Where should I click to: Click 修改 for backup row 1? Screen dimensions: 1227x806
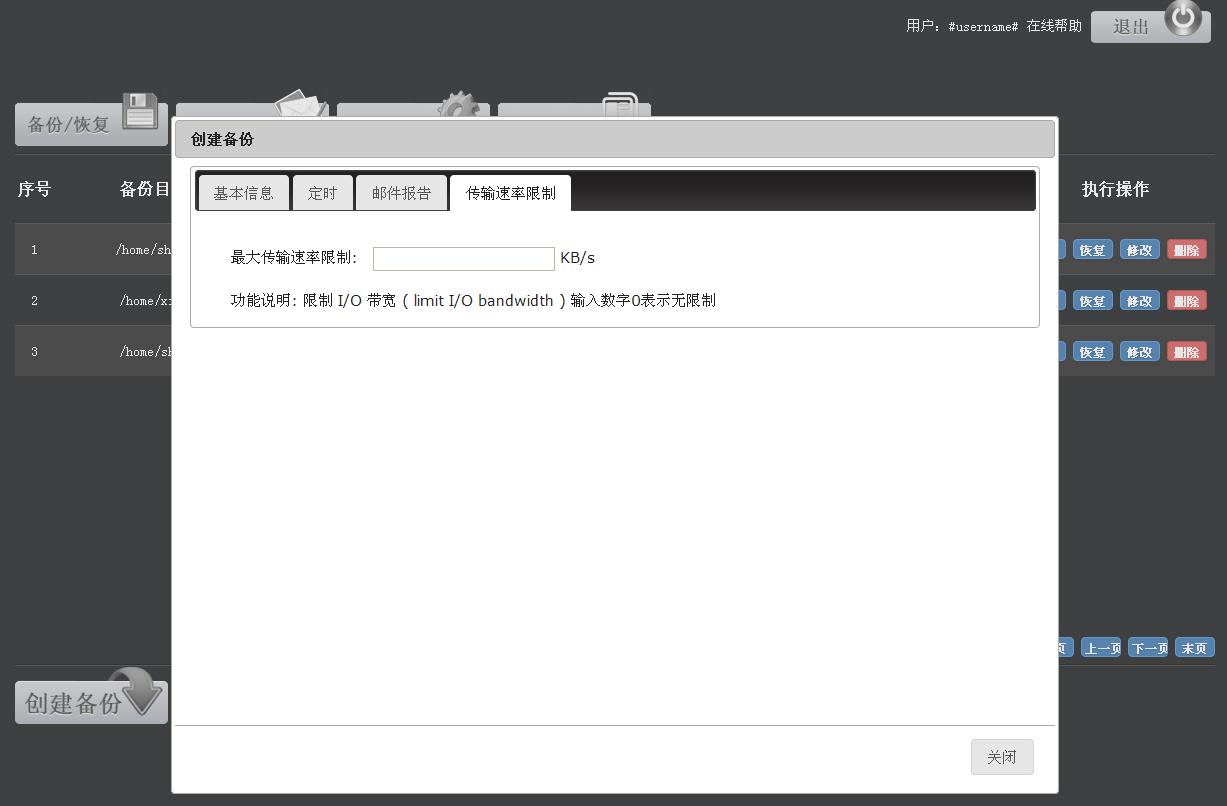(x=1140, y=250)
